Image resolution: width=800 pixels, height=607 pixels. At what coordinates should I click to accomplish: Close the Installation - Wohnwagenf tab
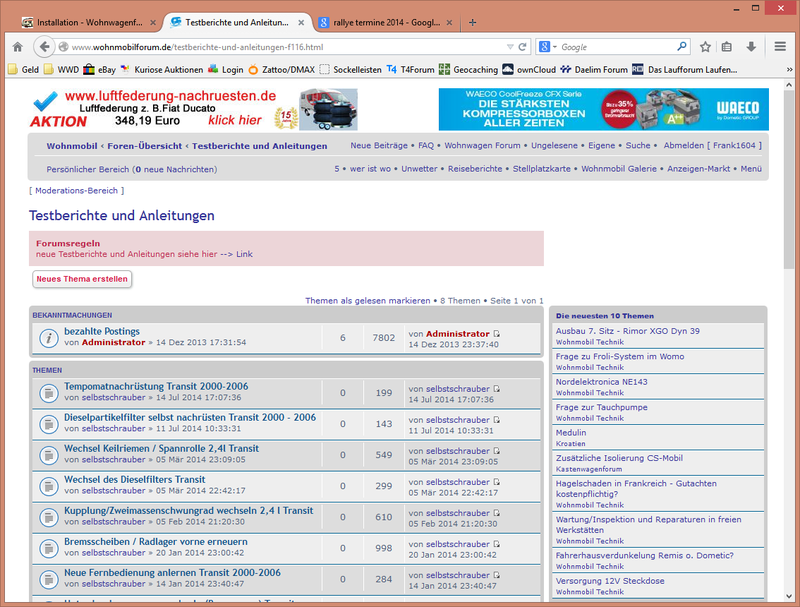[153, 22]
